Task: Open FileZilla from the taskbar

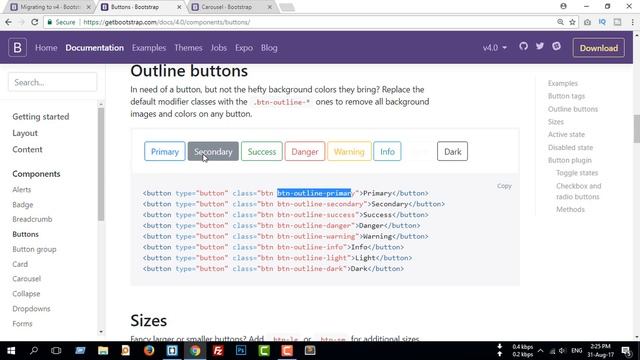Action: 218,351
